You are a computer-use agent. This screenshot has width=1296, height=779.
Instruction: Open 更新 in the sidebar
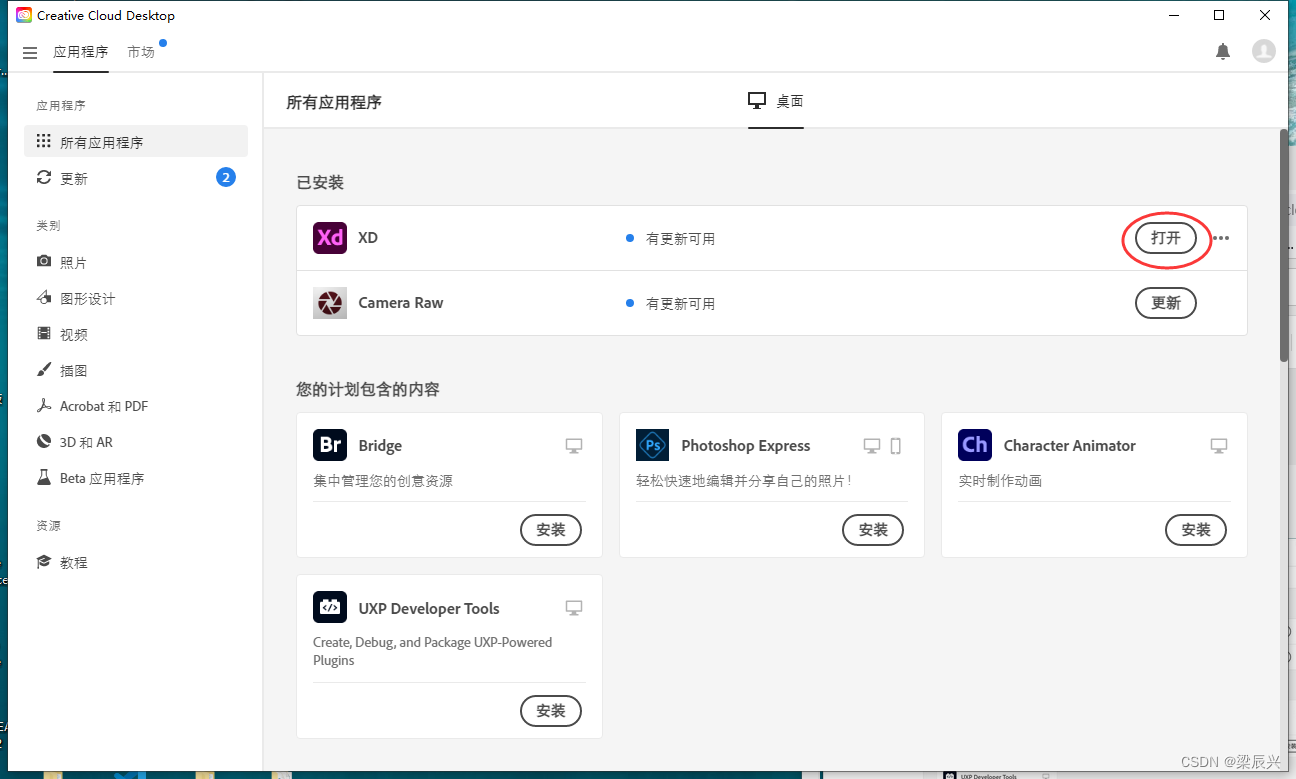point(136,178)
